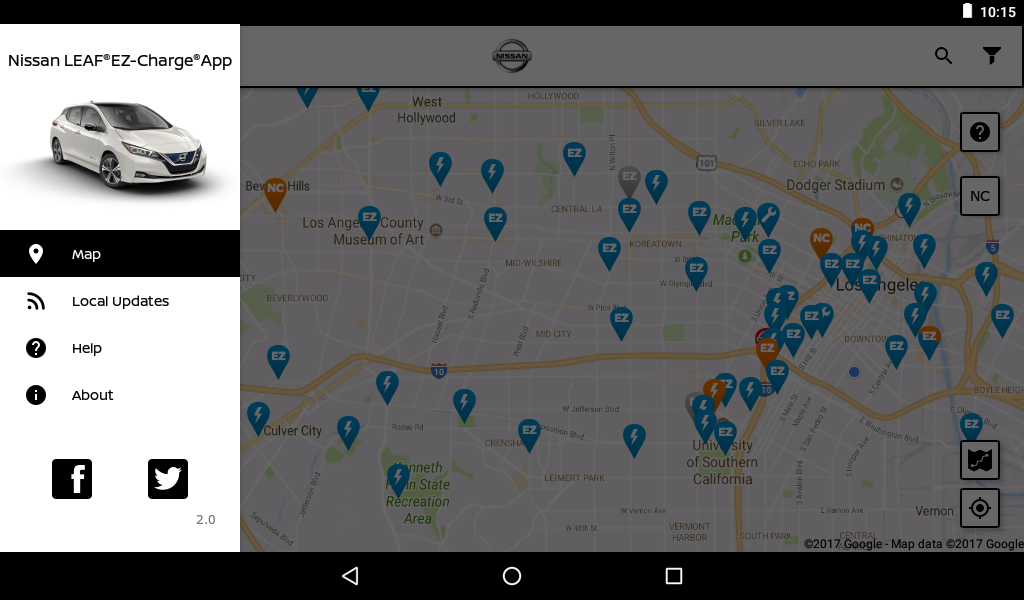Click the Nissan LEAF EZ-Charge App title
The height and width of the screenshot is (600, 1024).
coord(120,61)
